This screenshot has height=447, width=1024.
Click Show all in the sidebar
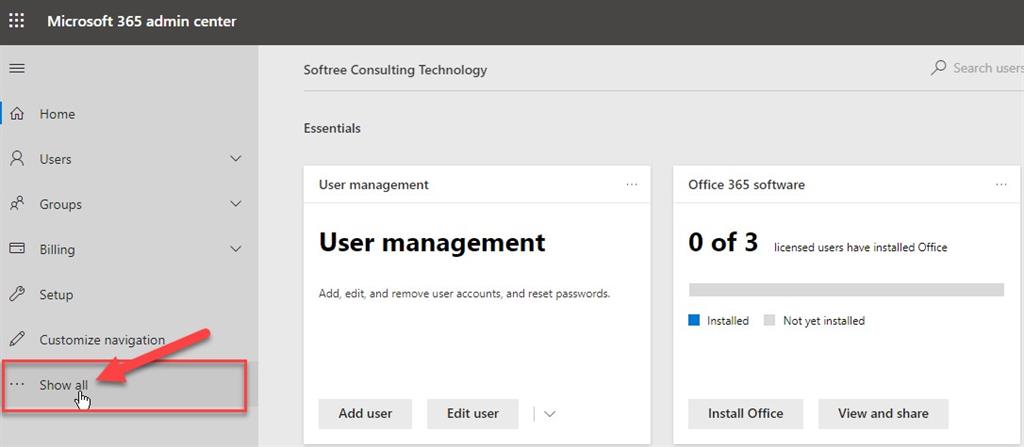point(129,385)
